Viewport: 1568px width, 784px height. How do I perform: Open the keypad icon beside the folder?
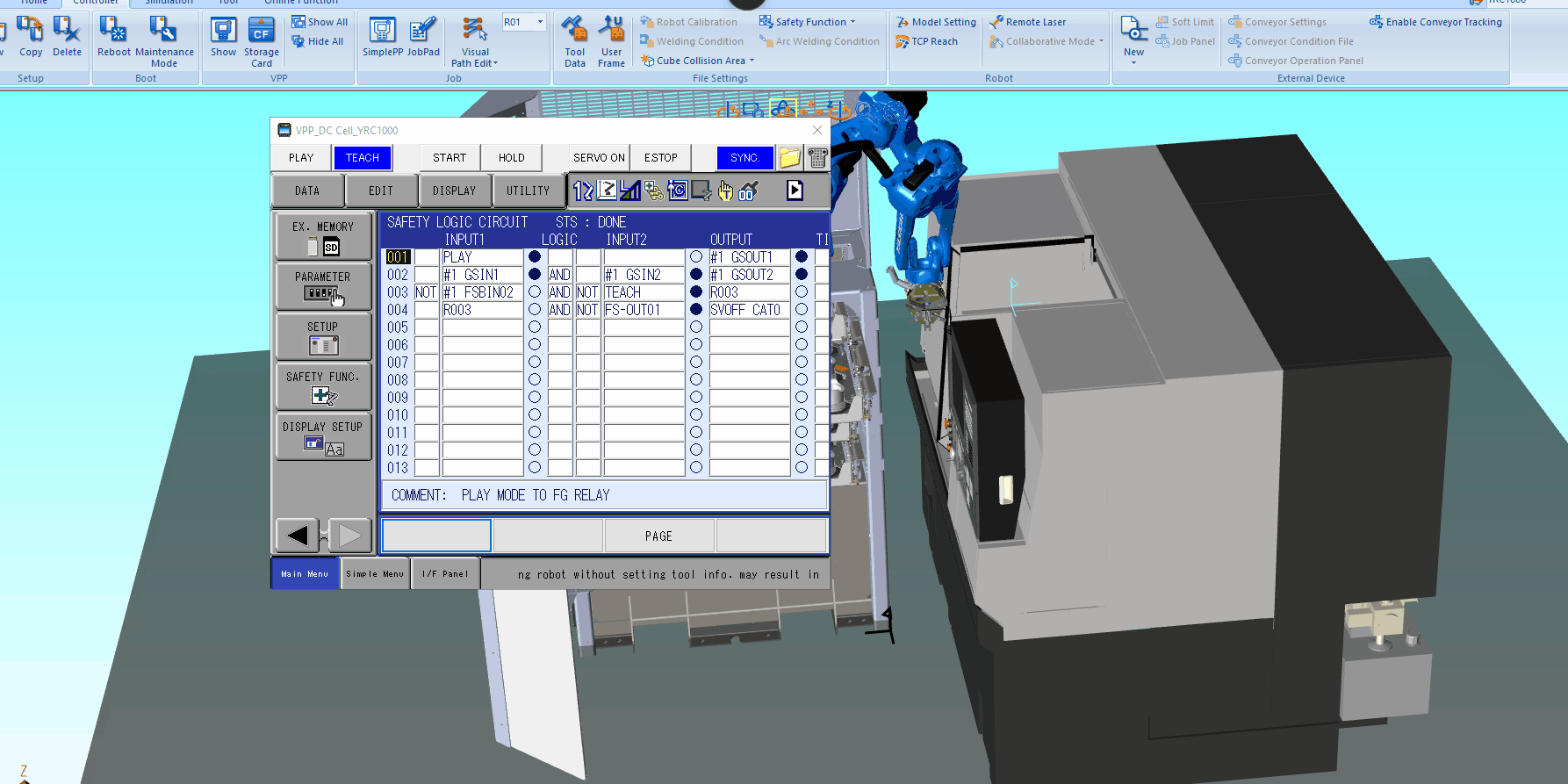[x=818, y=158]
